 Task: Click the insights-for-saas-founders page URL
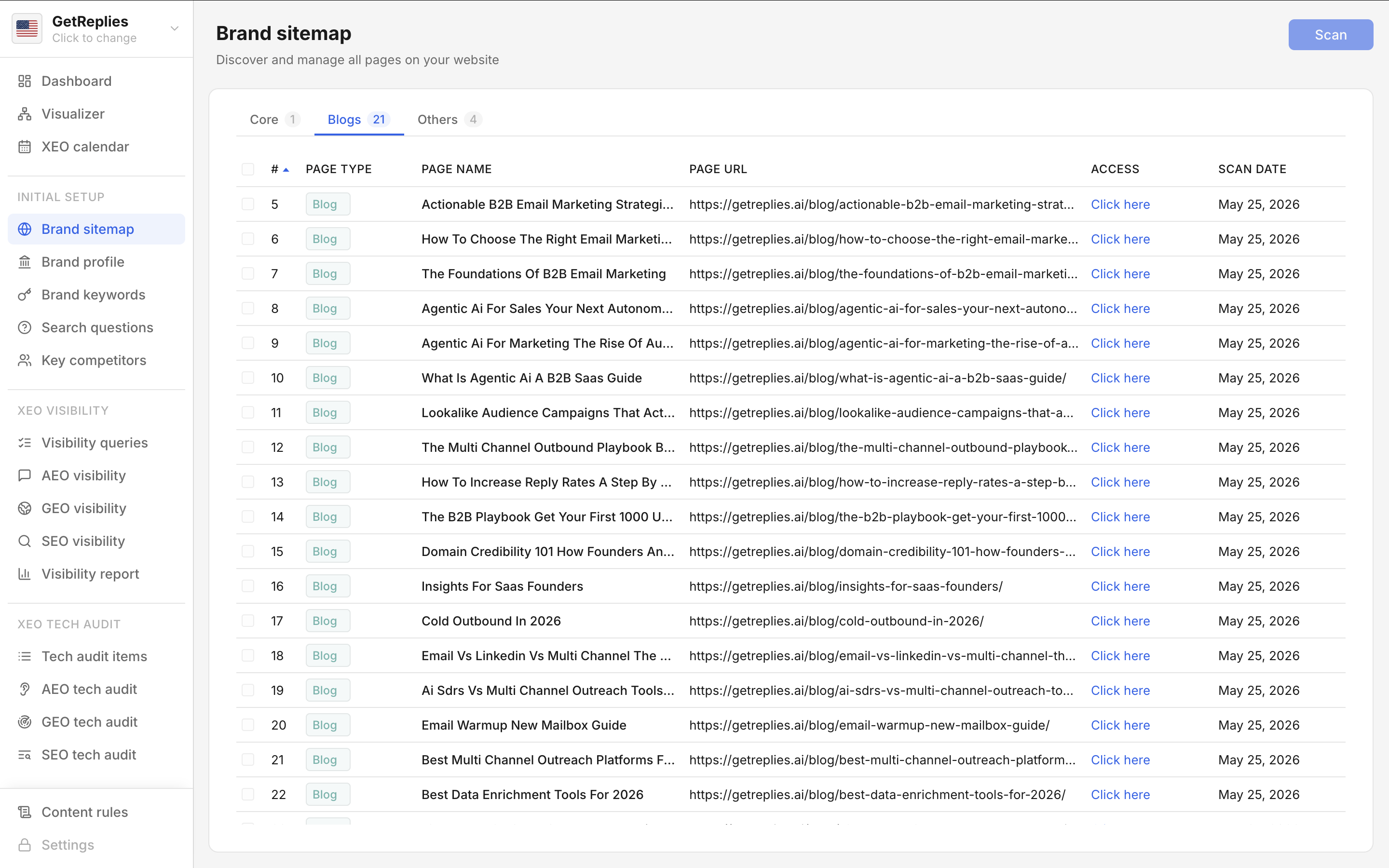[x=845, y=586]
